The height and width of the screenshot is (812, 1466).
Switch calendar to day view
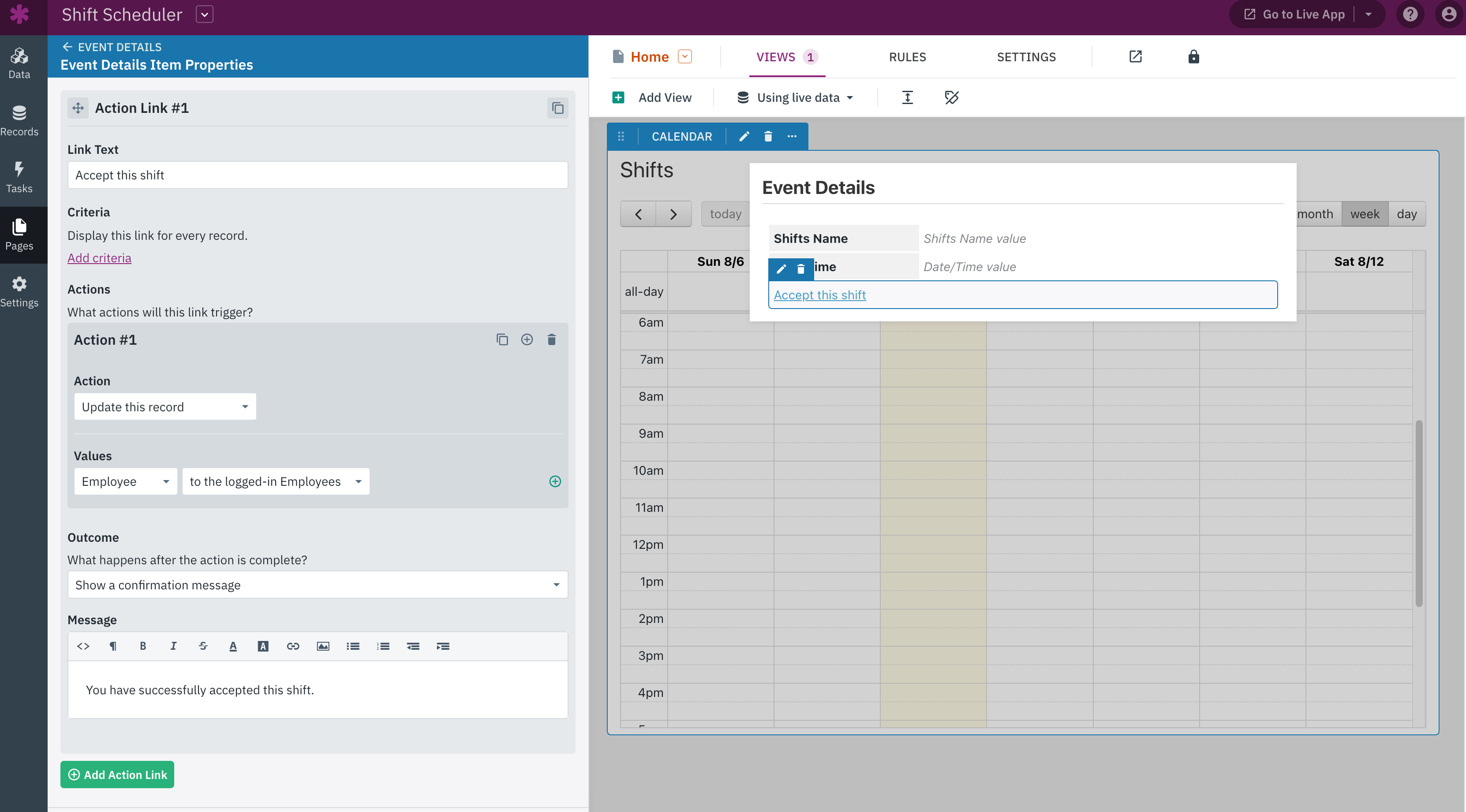point(1406,214)
